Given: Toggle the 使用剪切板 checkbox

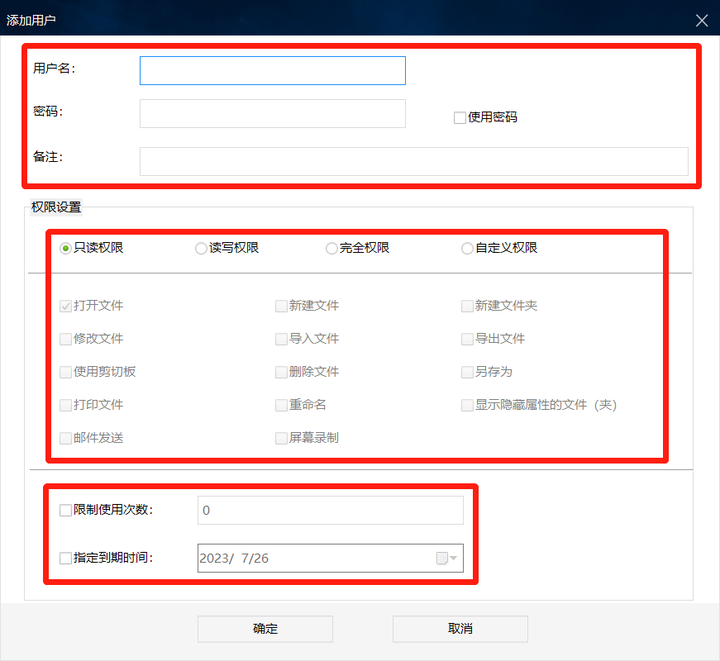Looking at the screenshot, I should coord(66,372).
